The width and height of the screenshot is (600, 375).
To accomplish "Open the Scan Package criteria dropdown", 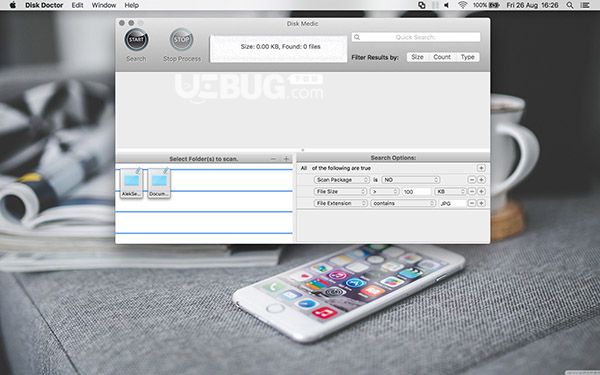I will [x=342, y=180].
